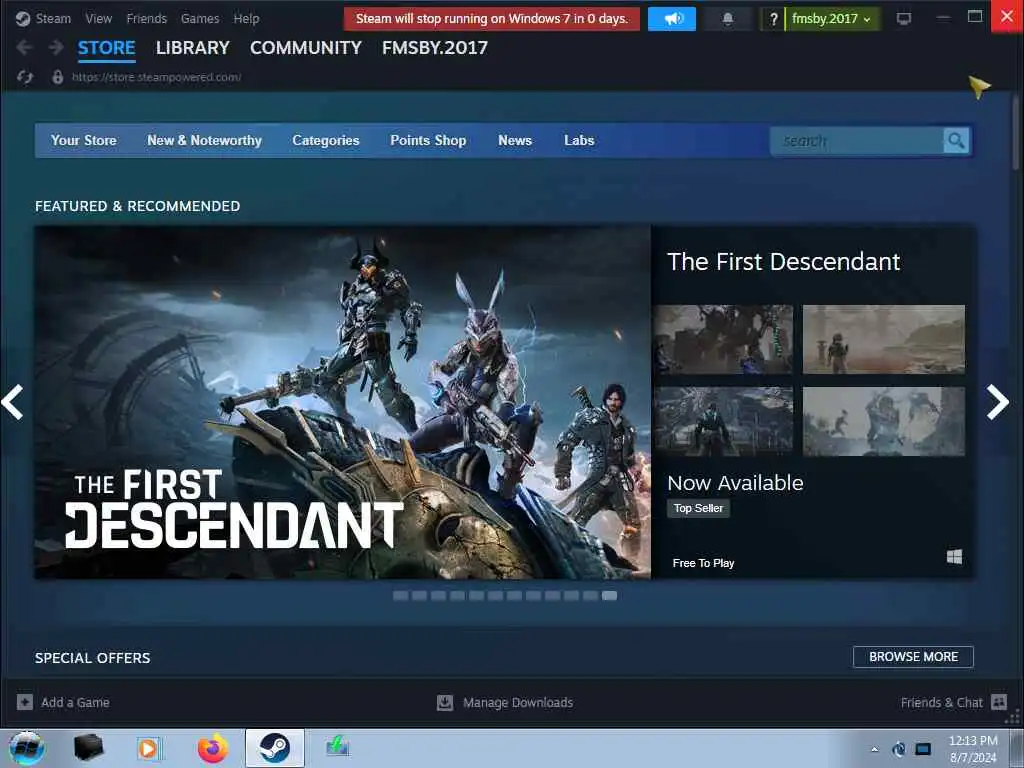This screenshot has width=1024, height=768.
Task: Open the Points Shop link
Action: (x=428, y=140)
